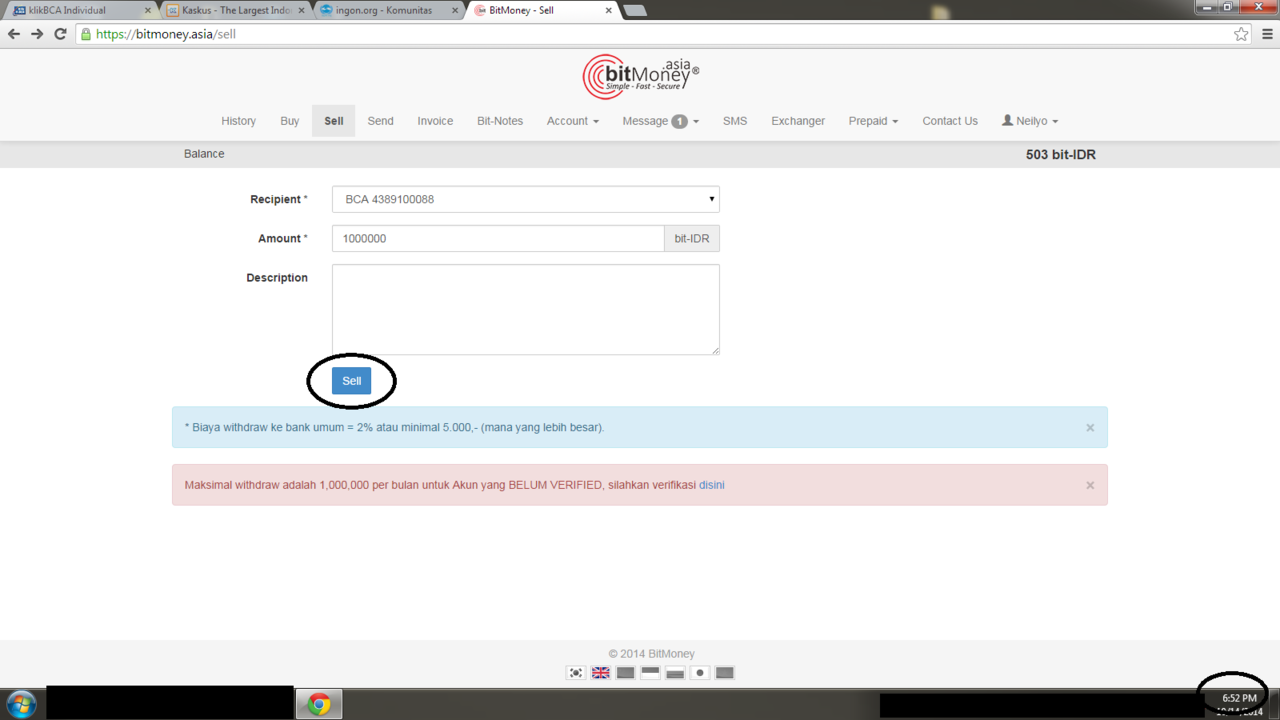
Task: Click Chrome icon in the taskbar
Action: point(319,704)
